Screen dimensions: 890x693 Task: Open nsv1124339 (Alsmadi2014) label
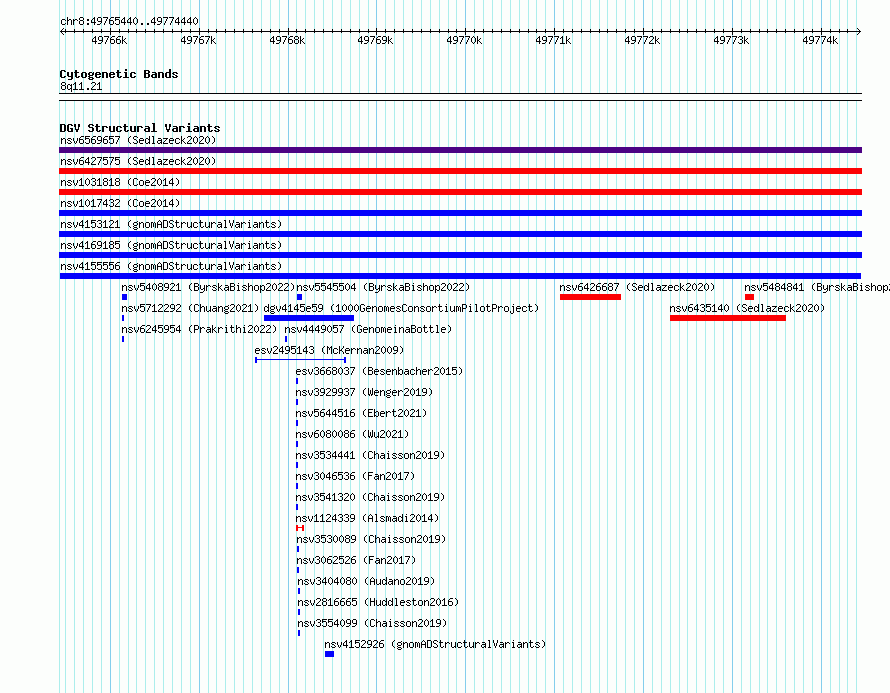coord(367,518)
